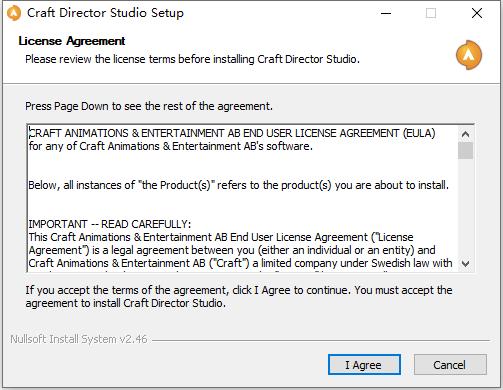Screen dimensions: 503x390
Task: Minimize the Craft Director Studio Setup window
Action: point(386,13)
